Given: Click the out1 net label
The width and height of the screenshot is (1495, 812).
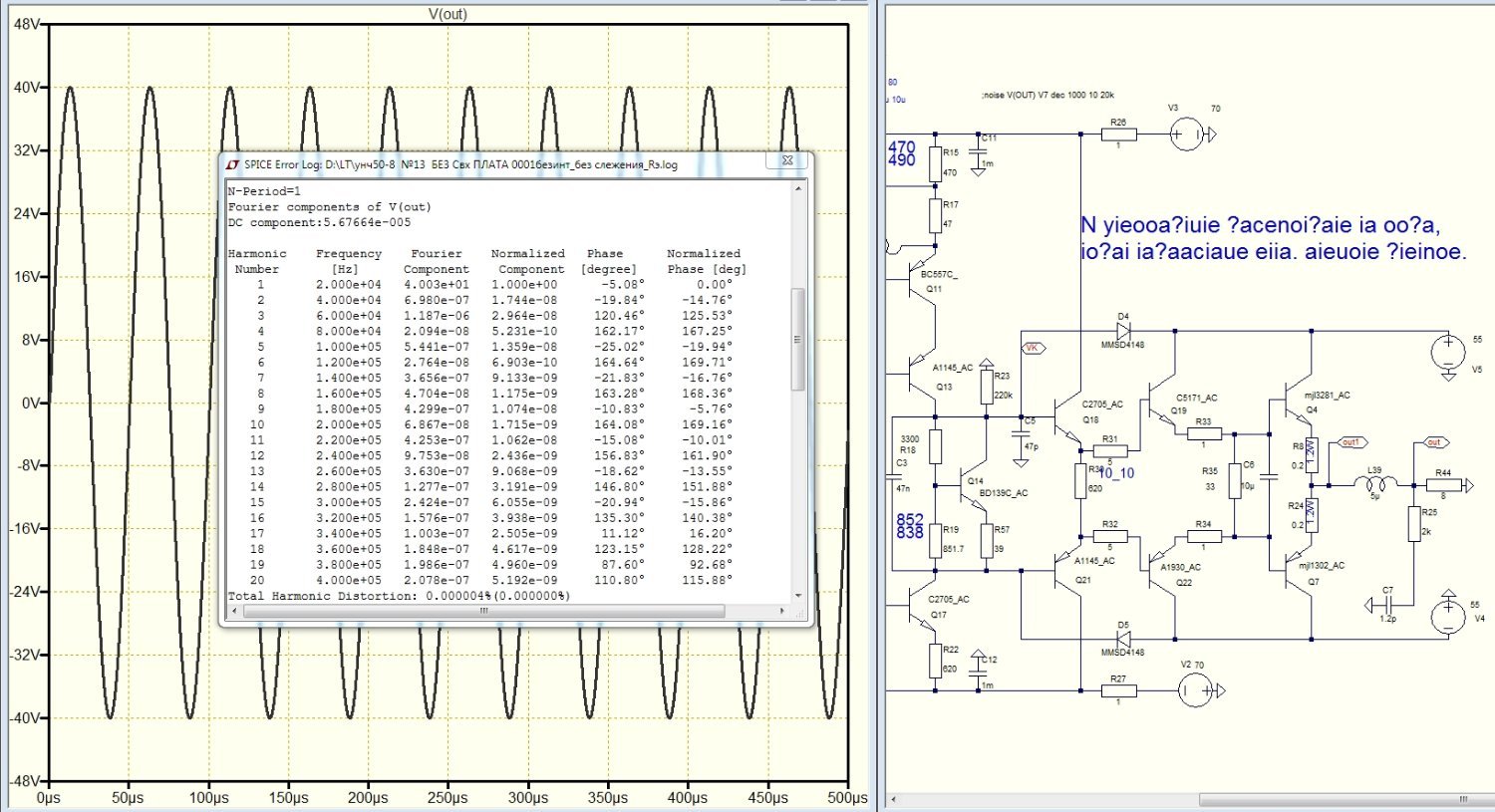Looking at the screenshot, I should [1349, 442].
